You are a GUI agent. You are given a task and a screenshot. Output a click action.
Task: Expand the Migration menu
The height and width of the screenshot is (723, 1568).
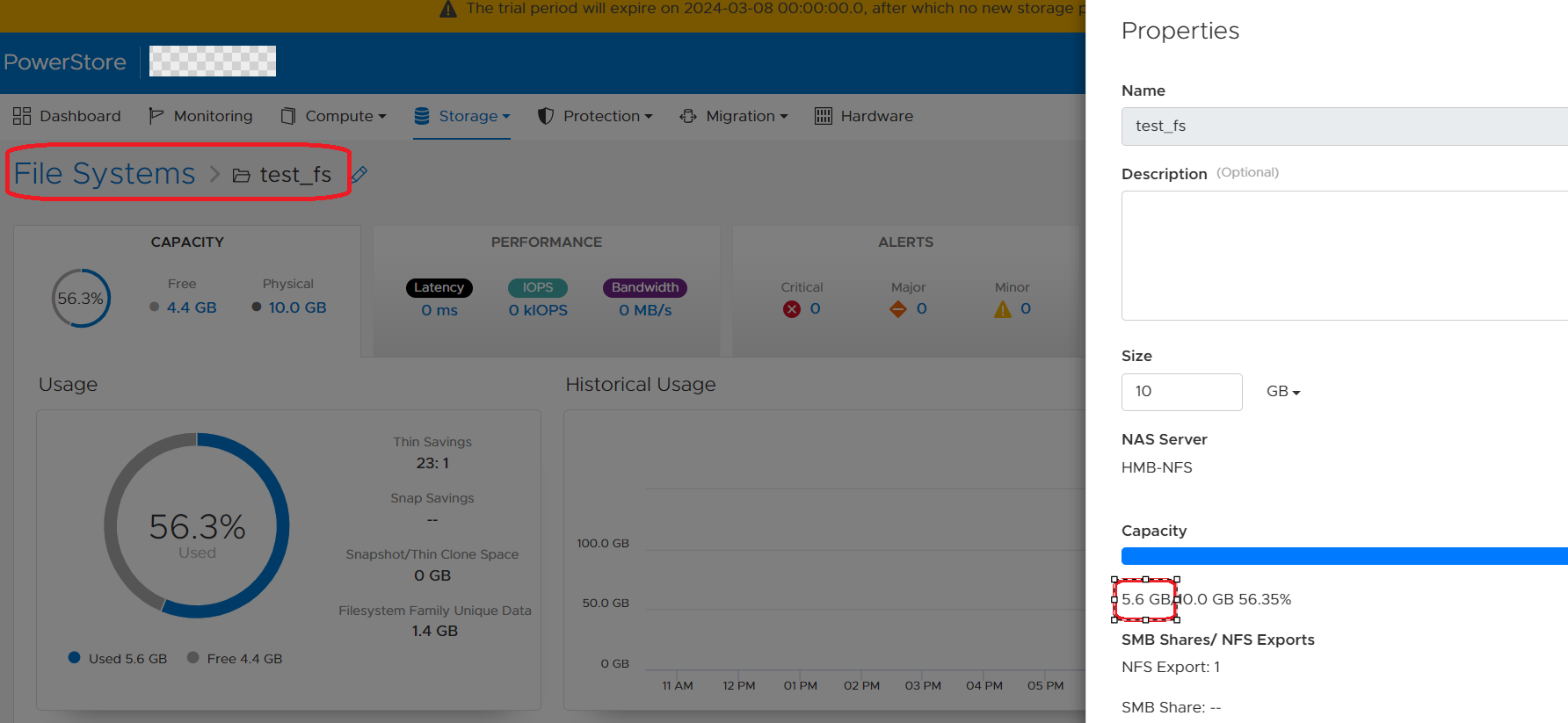pos(734,116)
